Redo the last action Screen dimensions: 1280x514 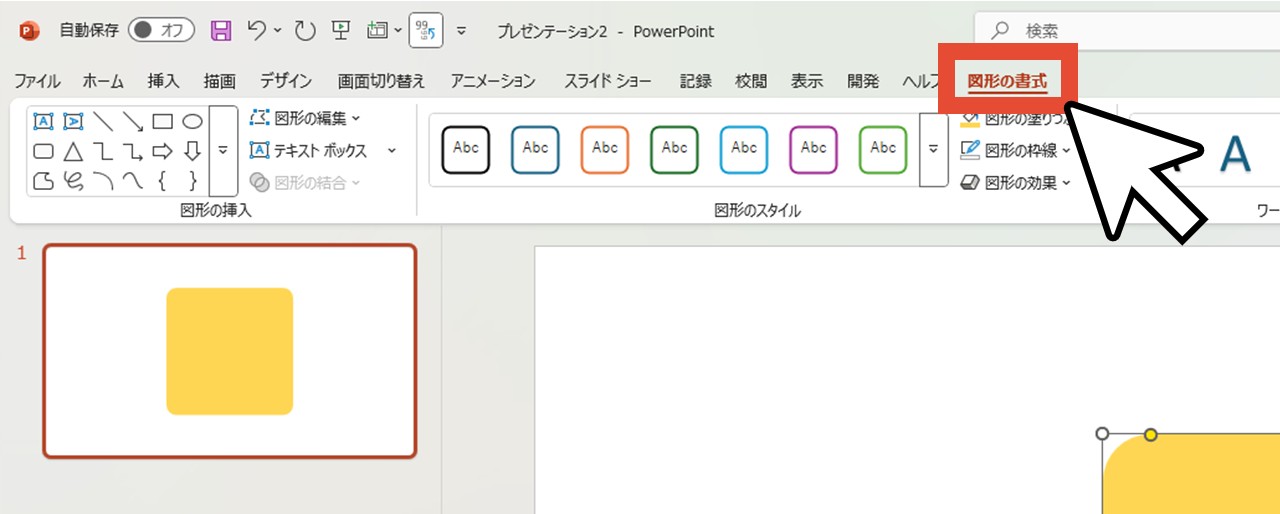click(305, 31)
